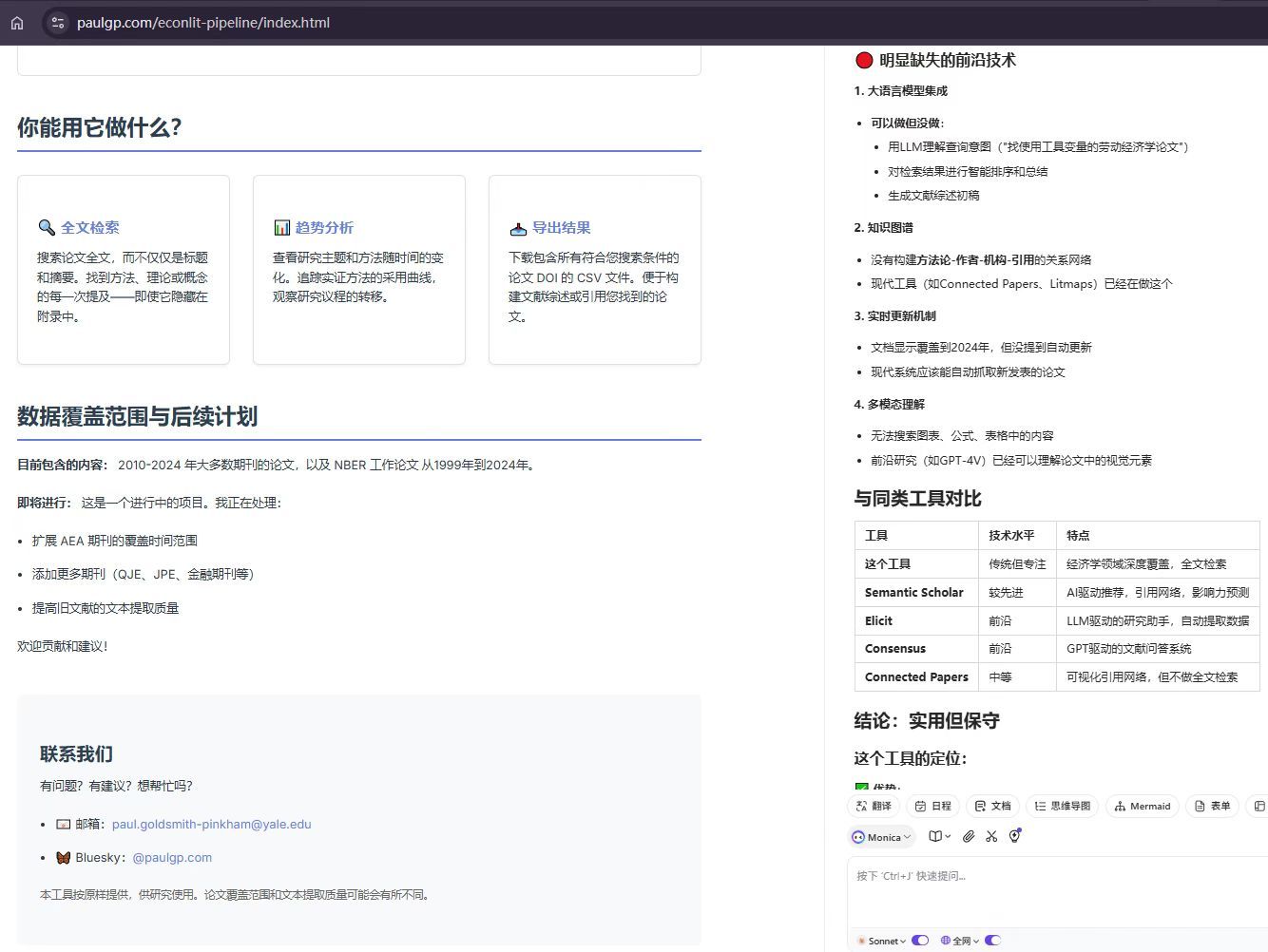
Task: Click the lightbulb icon with notification dot
Action: click(1015, 836)
